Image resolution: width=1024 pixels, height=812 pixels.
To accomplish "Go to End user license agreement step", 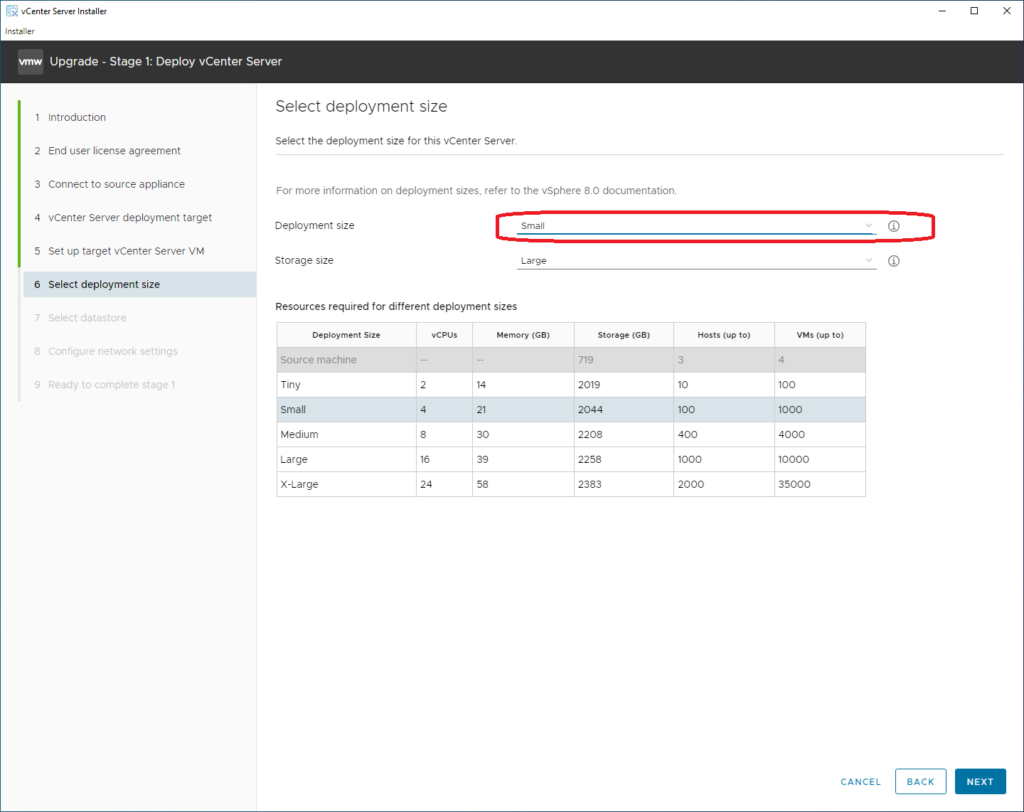I will tap(114, 151).
